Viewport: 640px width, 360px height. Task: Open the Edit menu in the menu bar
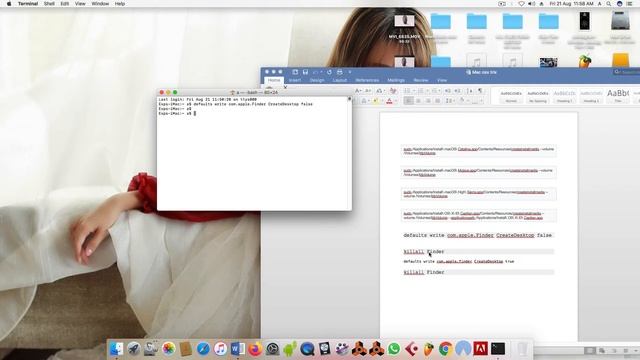tap(64, 4)
